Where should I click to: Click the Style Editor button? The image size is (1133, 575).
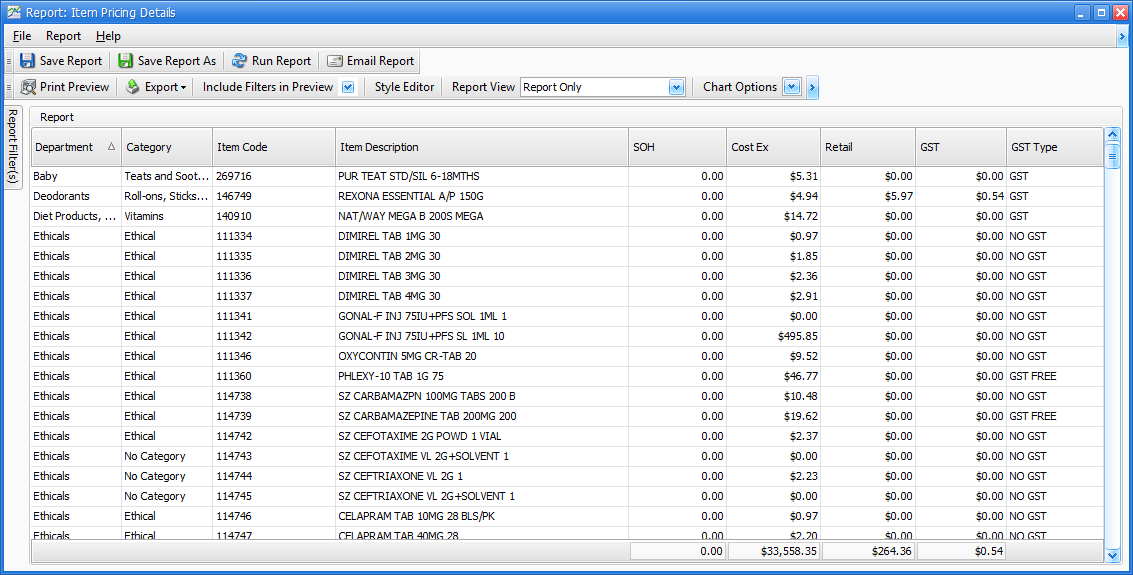click(404, 87)
